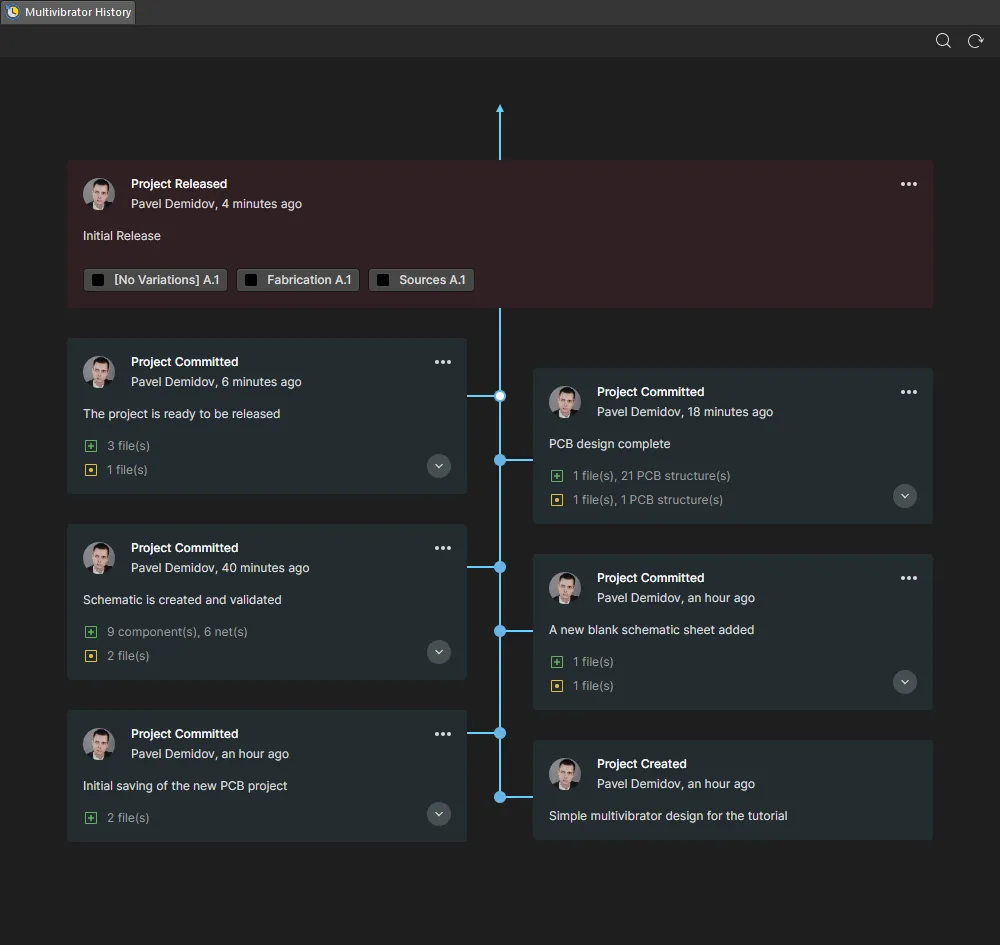Click added icon in 'Initial saving' card
This screenshot has width=1000, height=945.
click(x=91, y=818)
